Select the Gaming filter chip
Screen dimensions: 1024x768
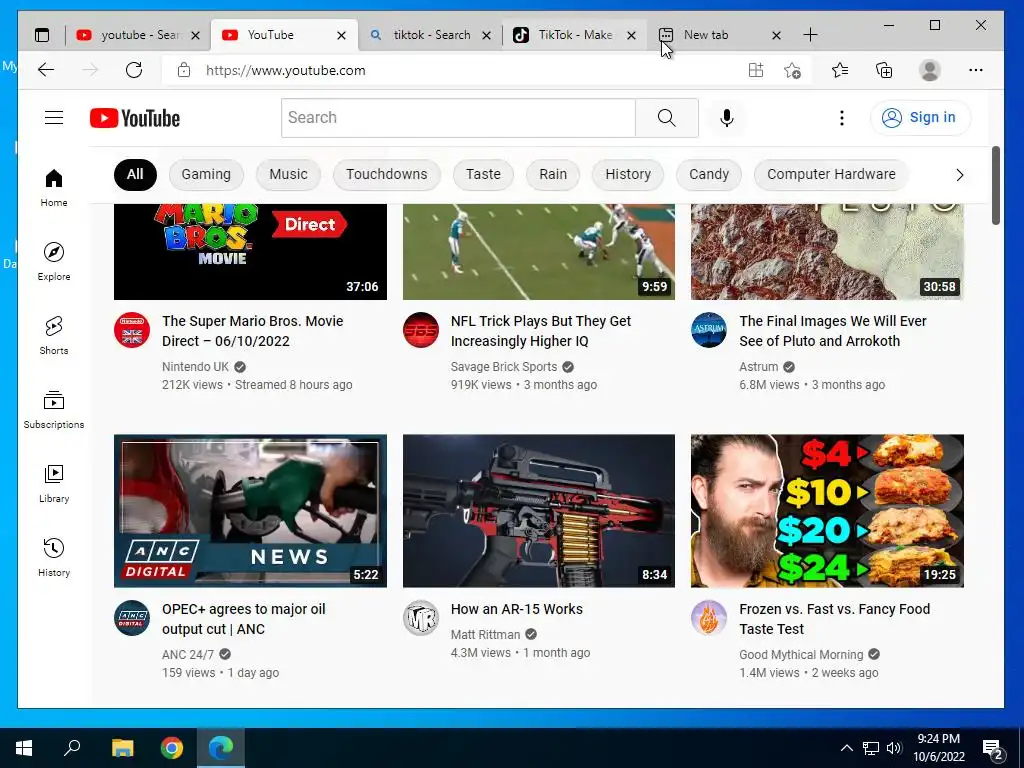coord(206,174)
